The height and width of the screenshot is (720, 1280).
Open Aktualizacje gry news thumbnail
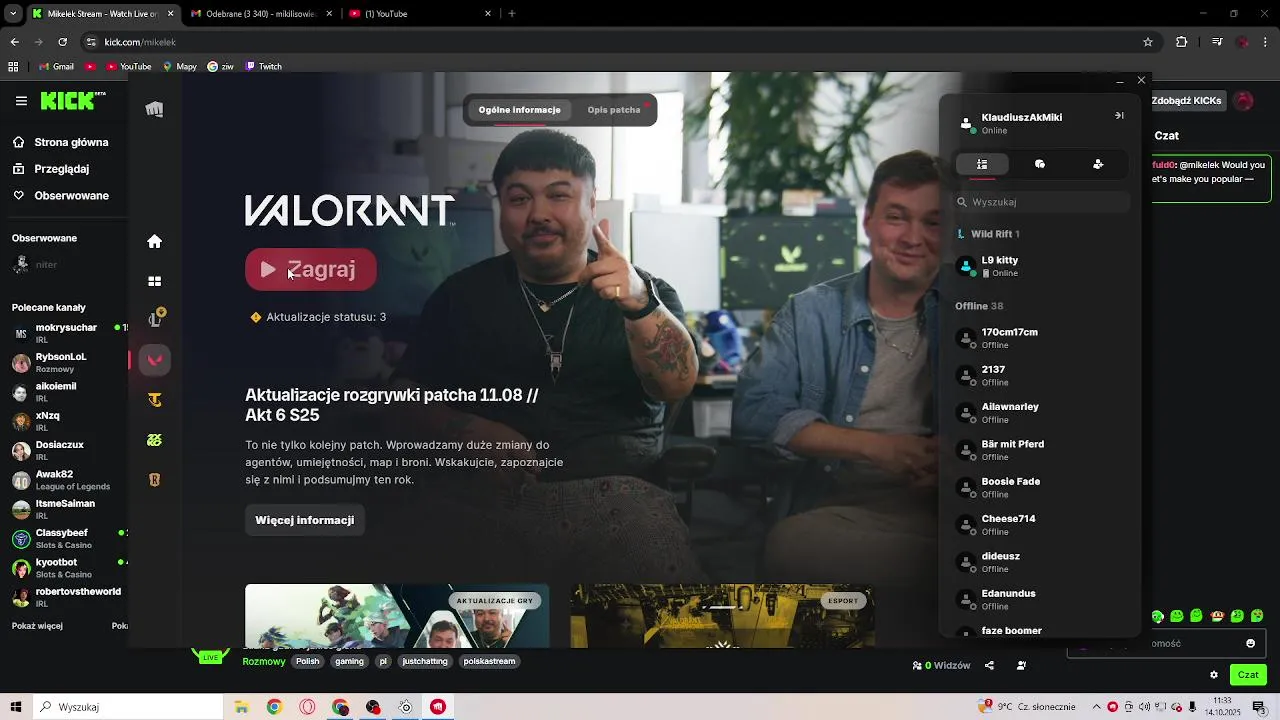point(397,616)
